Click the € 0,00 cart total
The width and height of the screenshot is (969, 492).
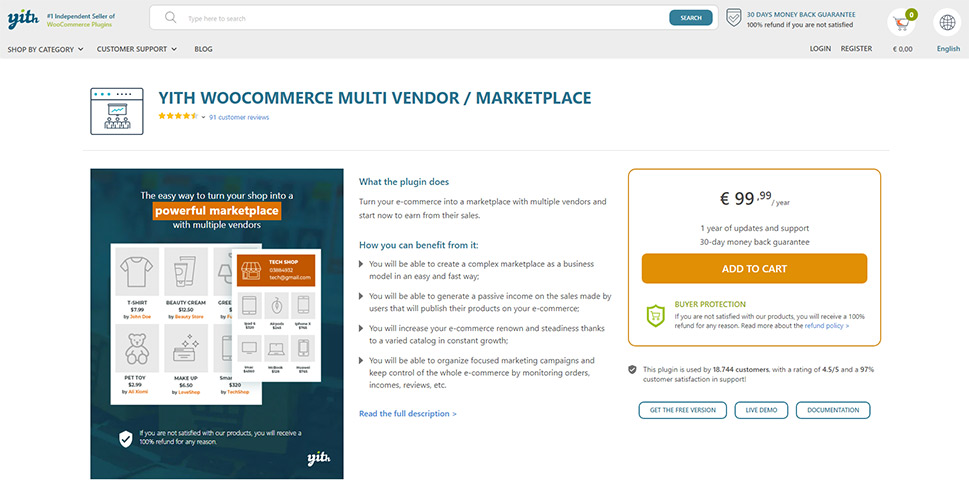tap(902, 49)
